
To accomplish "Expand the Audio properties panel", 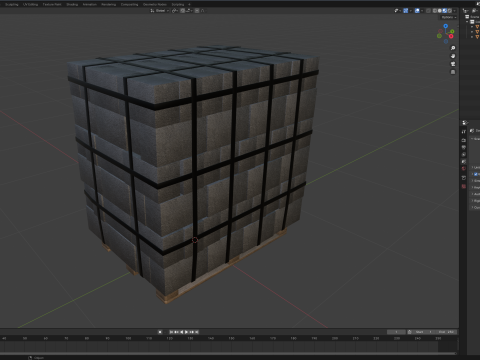I will click(x=475, y=194).
